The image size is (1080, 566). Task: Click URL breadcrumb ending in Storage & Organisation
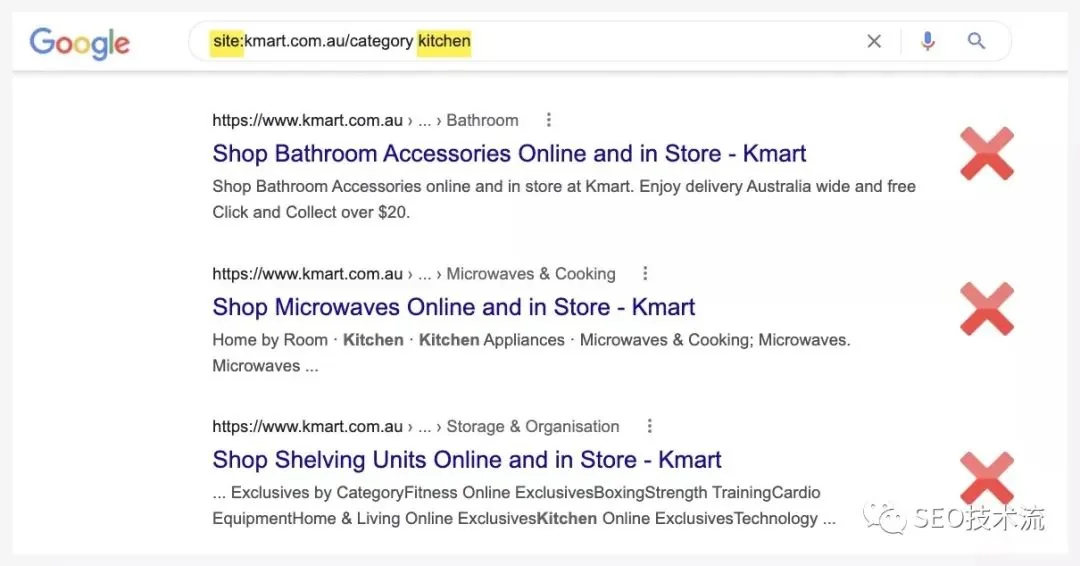pos(416,426)
